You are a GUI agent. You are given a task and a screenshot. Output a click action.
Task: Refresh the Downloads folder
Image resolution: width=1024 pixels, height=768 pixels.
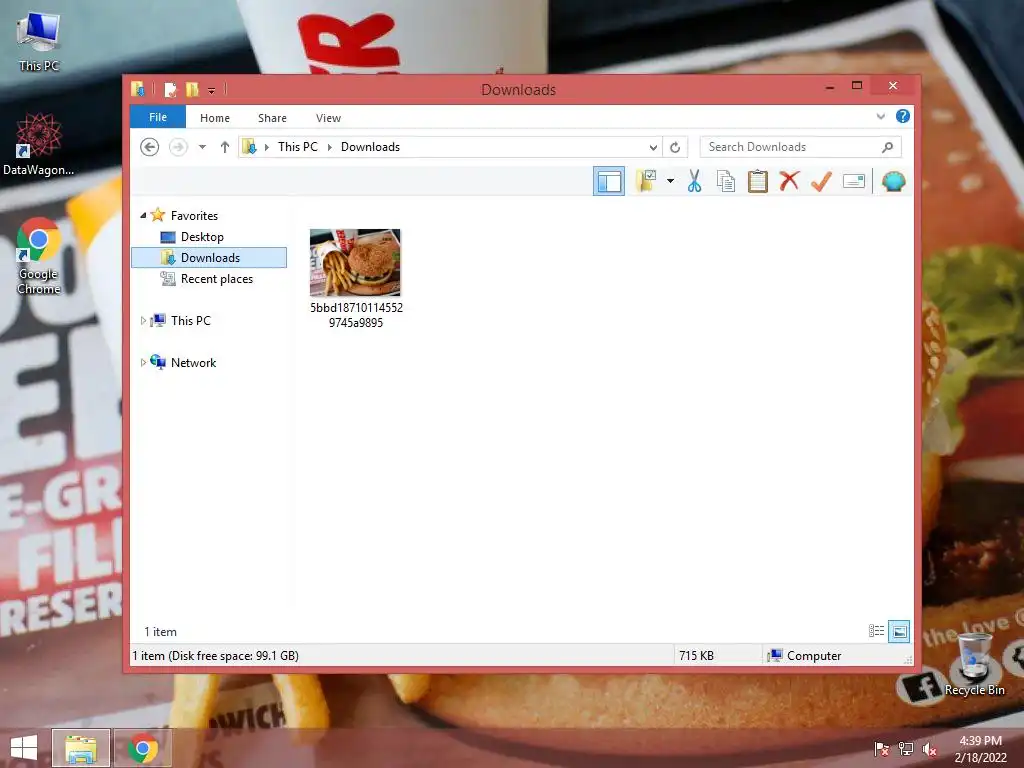coord(675,147)
